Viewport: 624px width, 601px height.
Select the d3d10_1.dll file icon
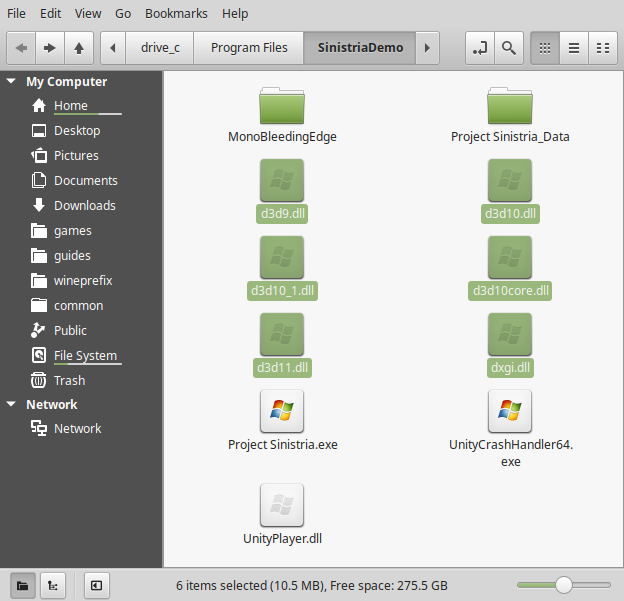coord(282,258)
